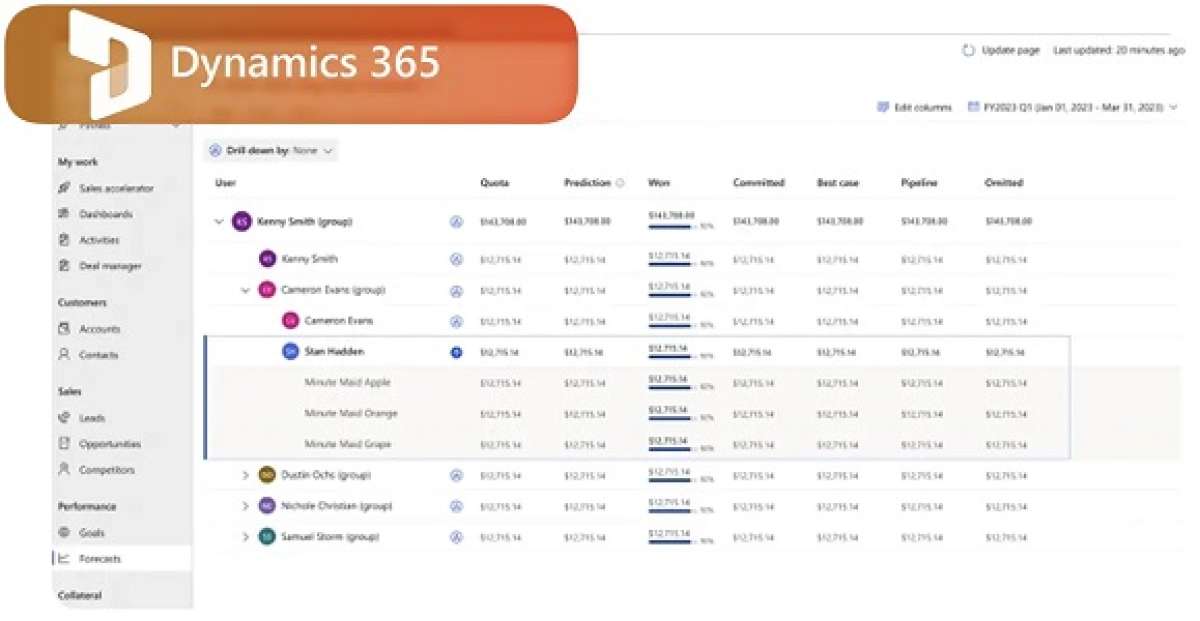Select the Minute Maid Orange row name
1200x621 pixels.
[351, 414]
